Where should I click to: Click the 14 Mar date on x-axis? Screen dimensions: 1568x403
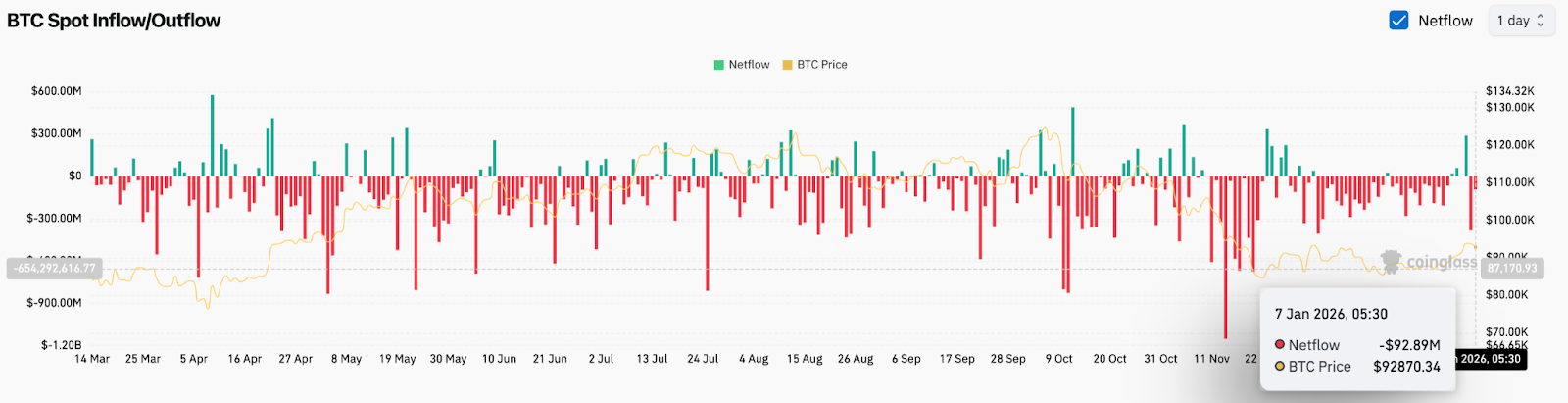click(92, 359)
